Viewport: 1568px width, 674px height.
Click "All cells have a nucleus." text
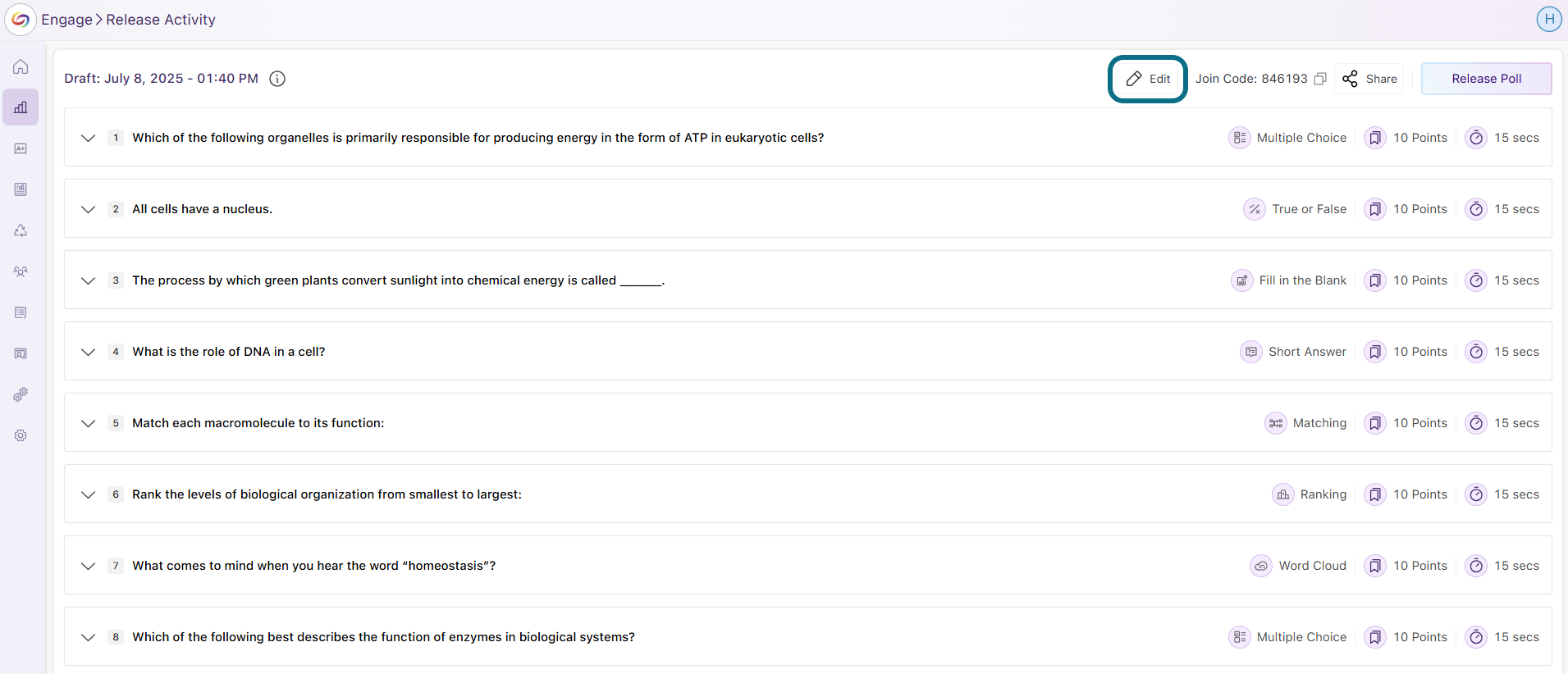[202, 209]
